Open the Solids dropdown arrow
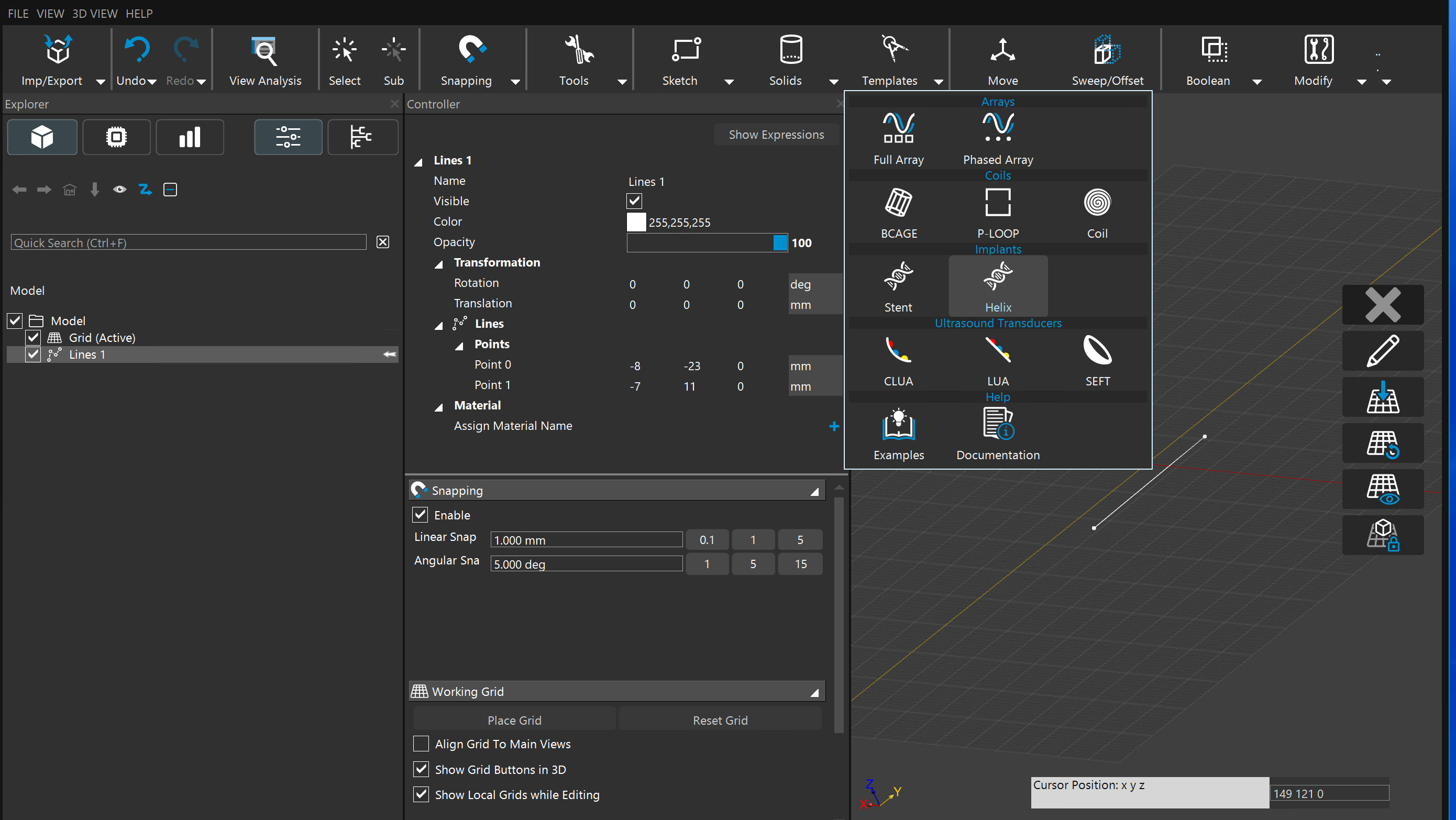This screenshot has height=820, width=1456. pyautogui.click(x=833, y=82)
